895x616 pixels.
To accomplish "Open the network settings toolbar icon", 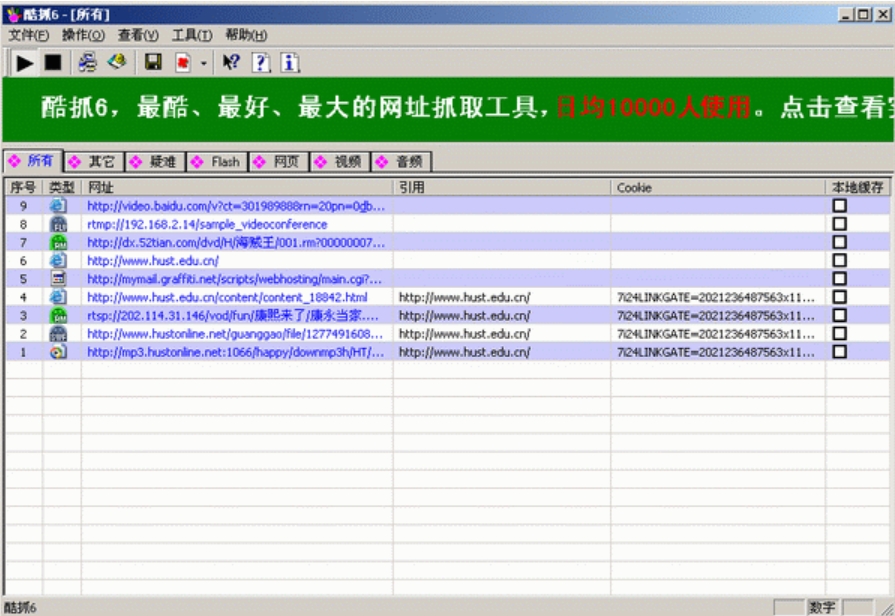I will 87,62.
